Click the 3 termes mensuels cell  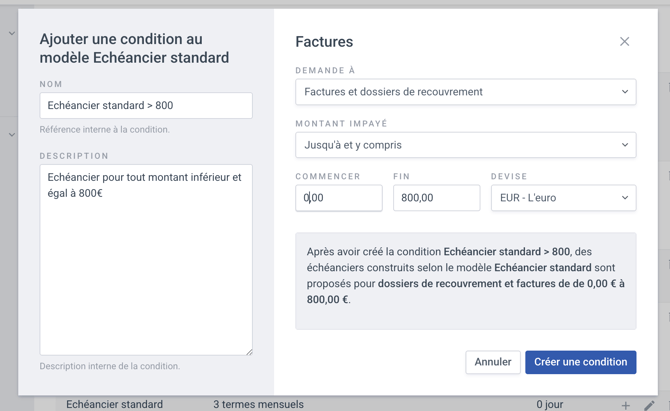pos(258,404)
